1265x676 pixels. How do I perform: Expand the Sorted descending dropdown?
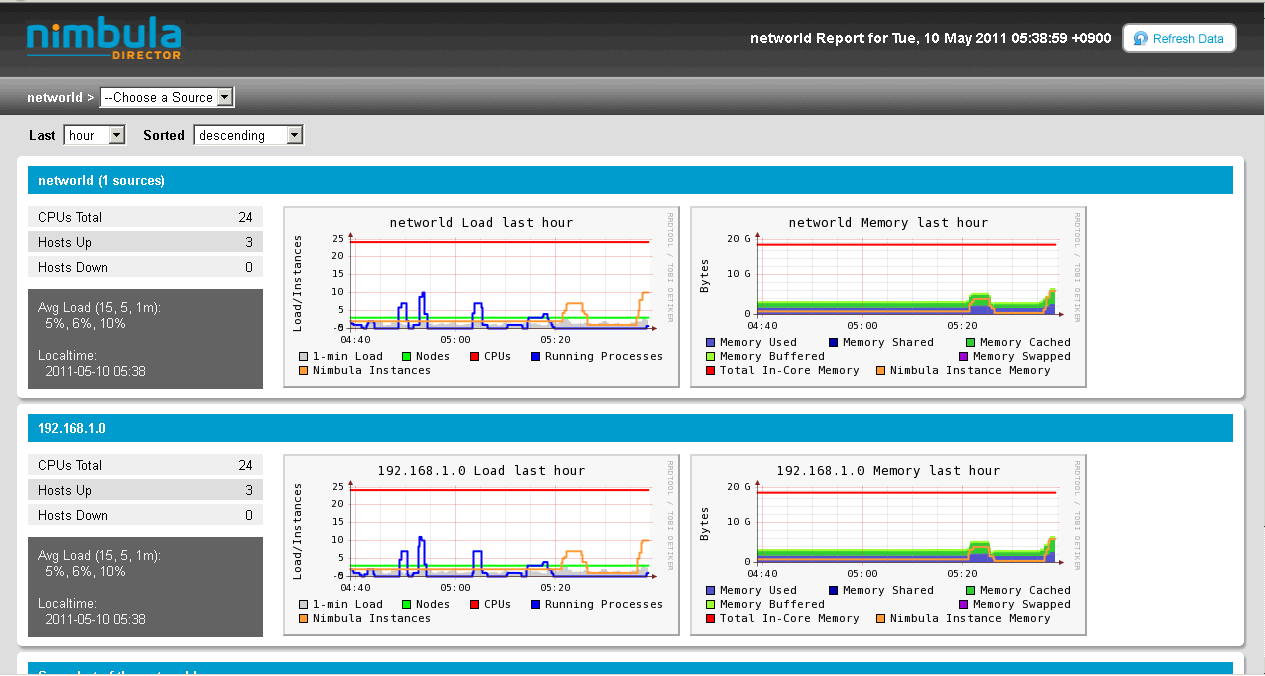coord(248,135)
